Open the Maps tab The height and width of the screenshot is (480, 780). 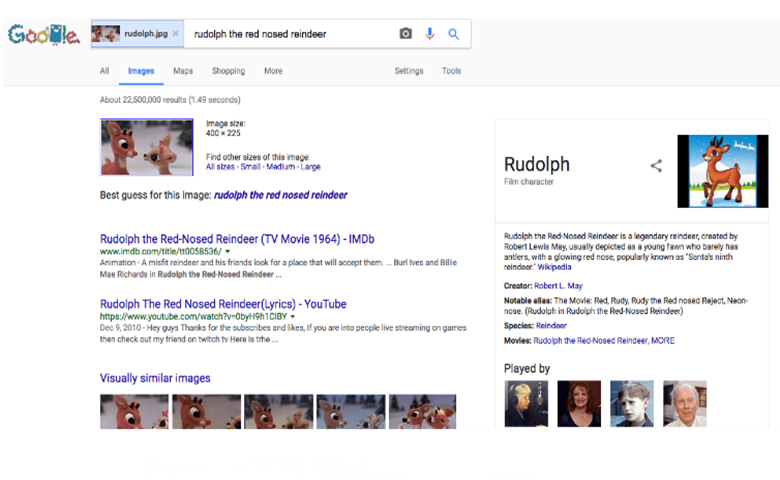click(183, 71)
